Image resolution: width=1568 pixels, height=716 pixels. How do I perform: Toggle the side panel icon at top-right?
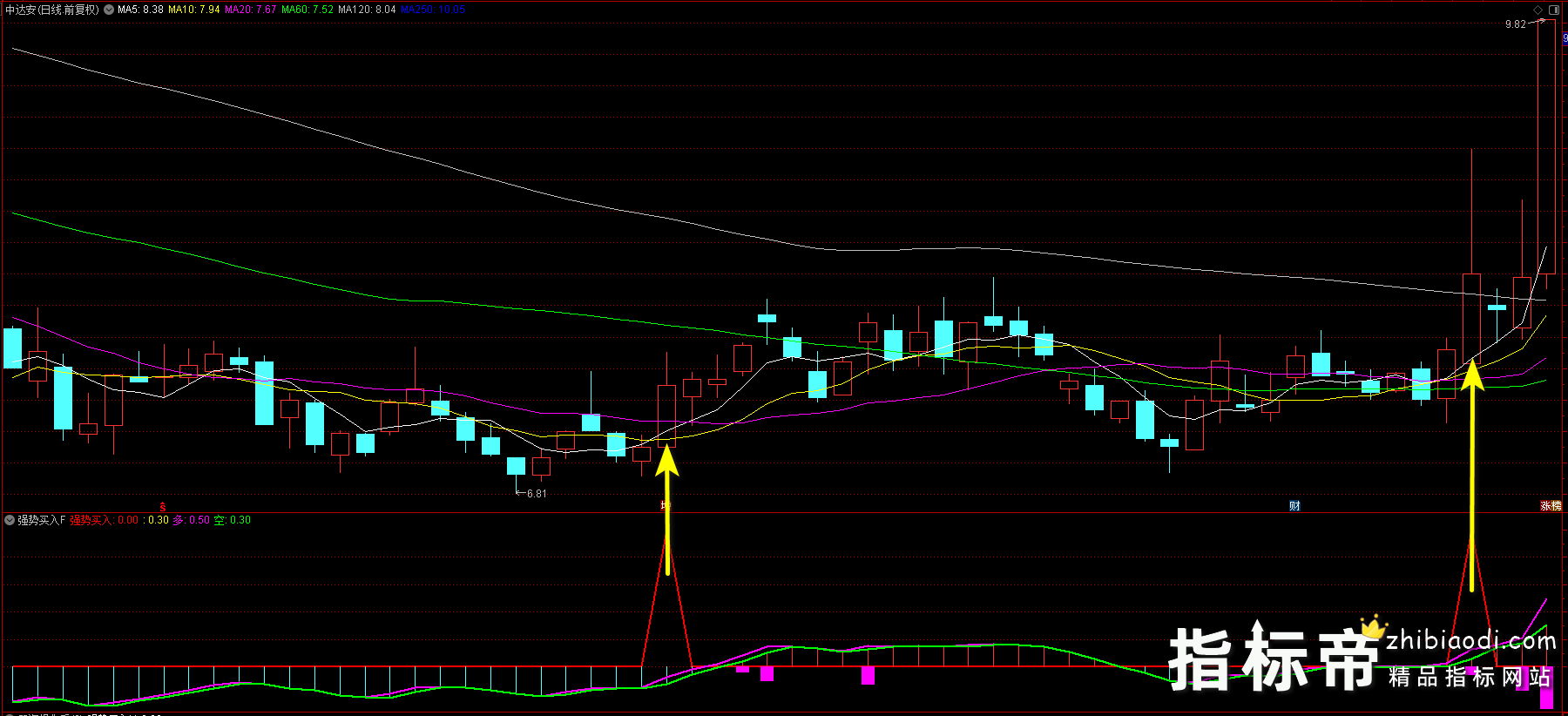tap(1554, 10)
